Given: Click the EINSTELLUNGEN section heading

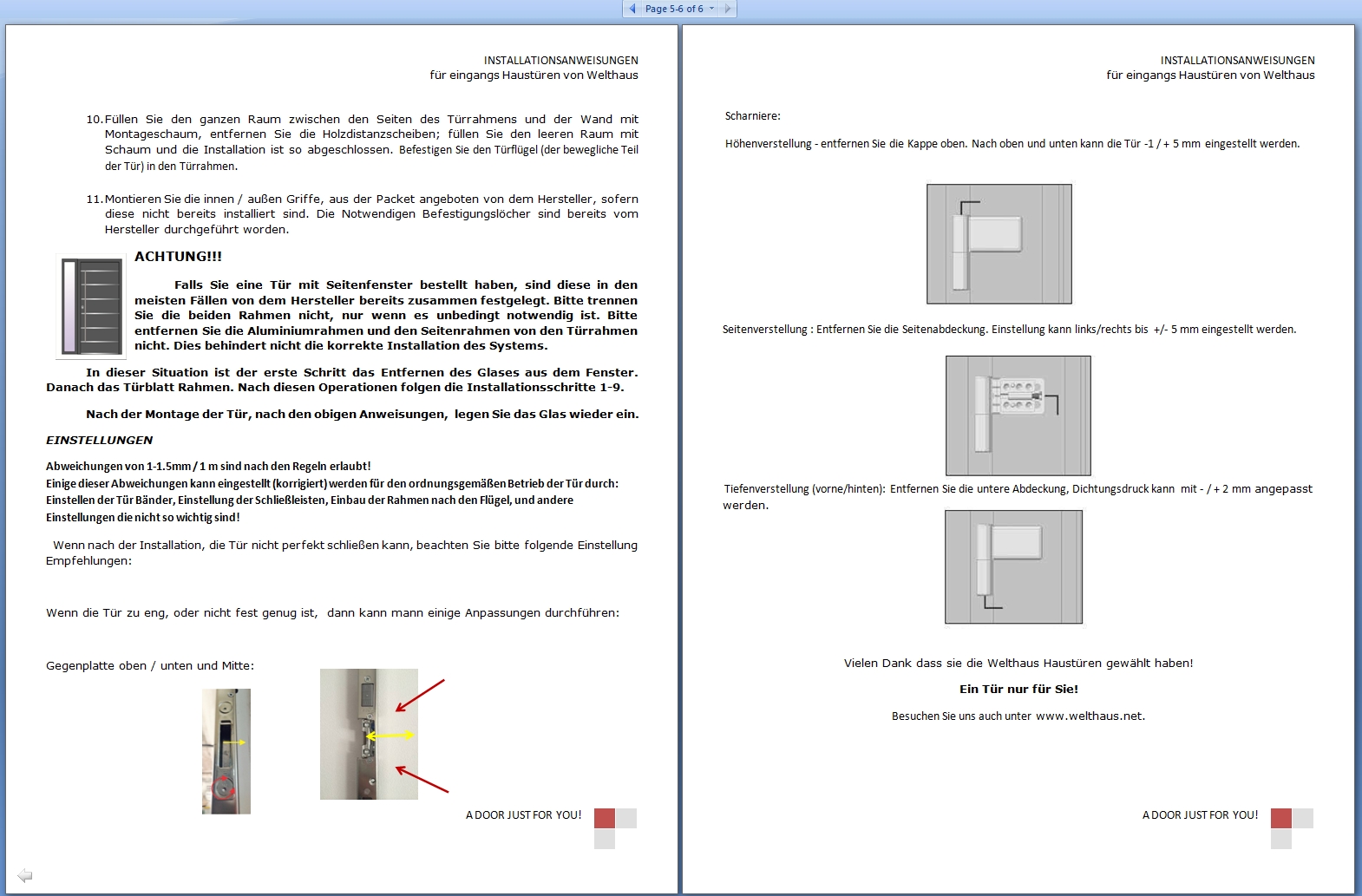Looking at the screenshot, I should click(99, 441).
